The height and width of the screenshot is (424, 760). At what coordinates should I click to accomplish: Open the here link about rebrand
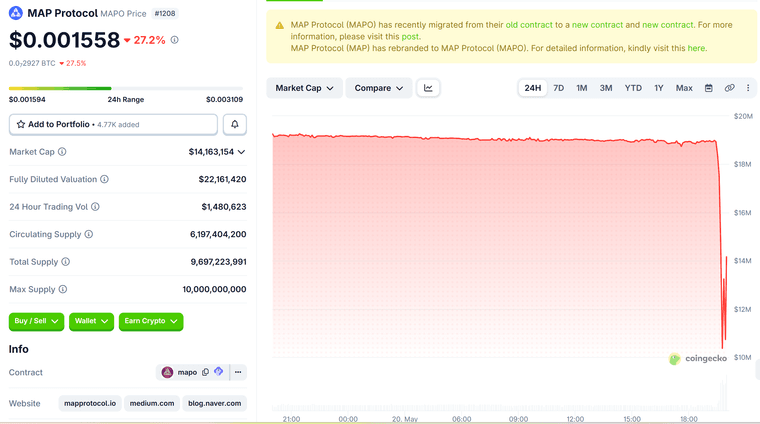[x=696, y=48]
